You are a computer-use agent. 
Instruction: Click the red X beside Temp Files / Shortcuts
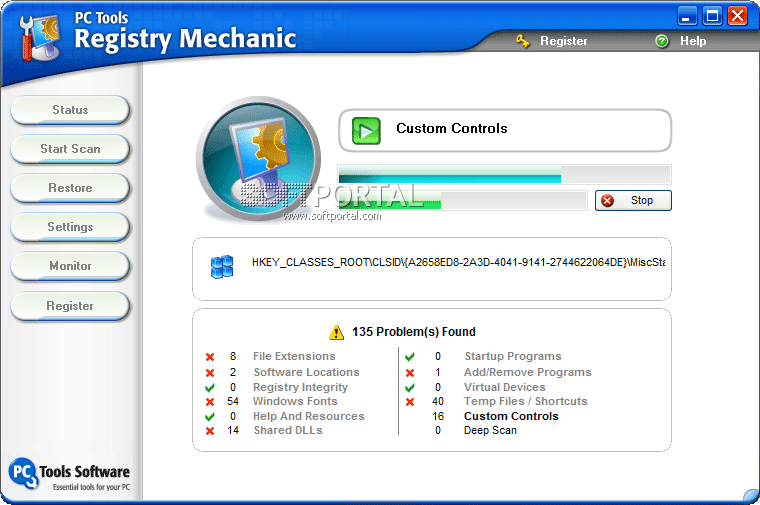click(x=410, y=402)
